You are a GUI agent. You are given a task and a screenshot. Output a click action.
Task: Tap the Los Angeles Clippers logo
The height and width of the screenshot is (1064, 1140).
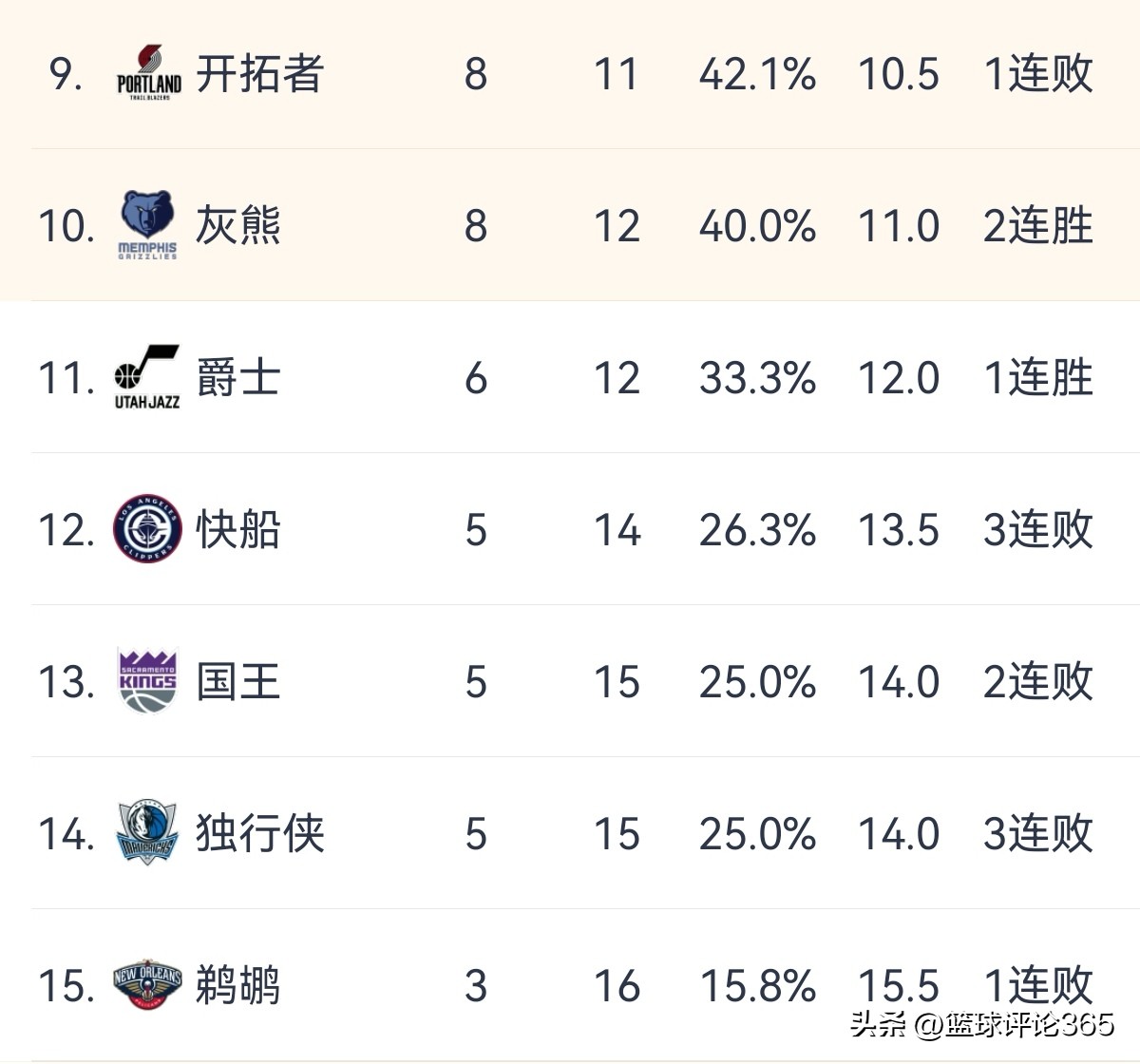(x=147, y=529)
